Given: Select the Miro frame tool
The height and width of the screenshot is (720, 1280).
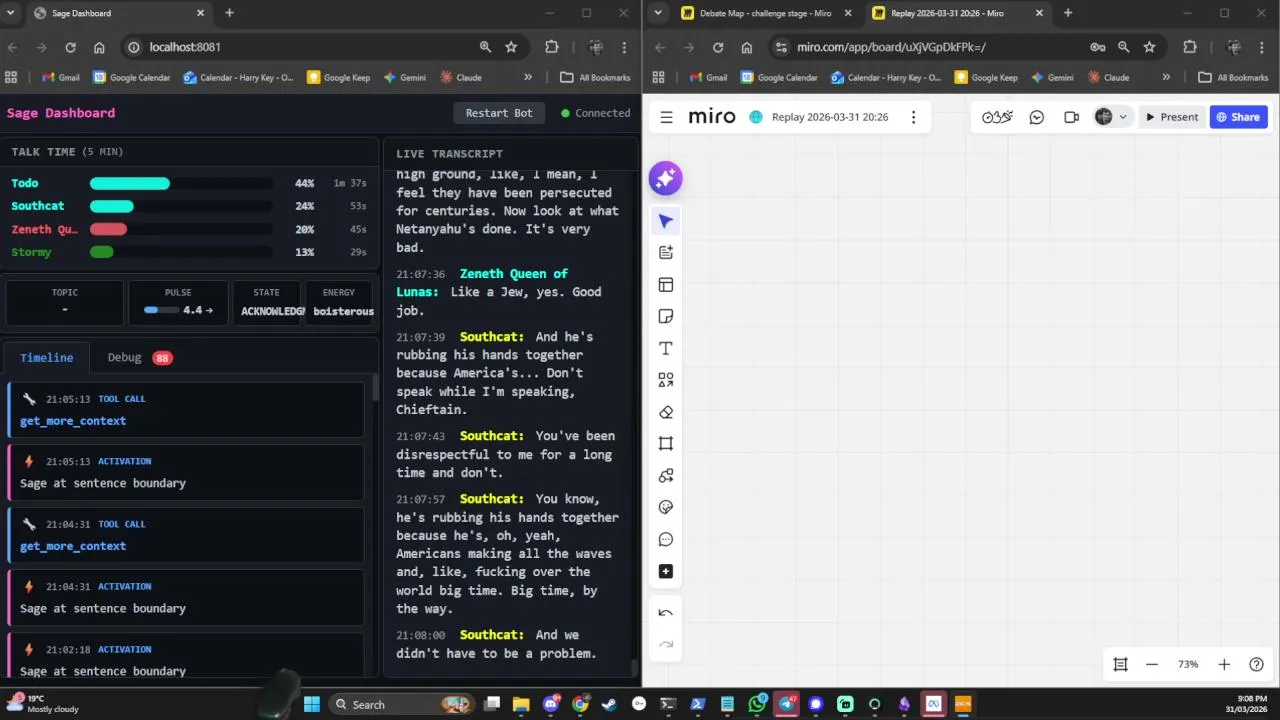Looking at the screenshot, I should [666, 444].
